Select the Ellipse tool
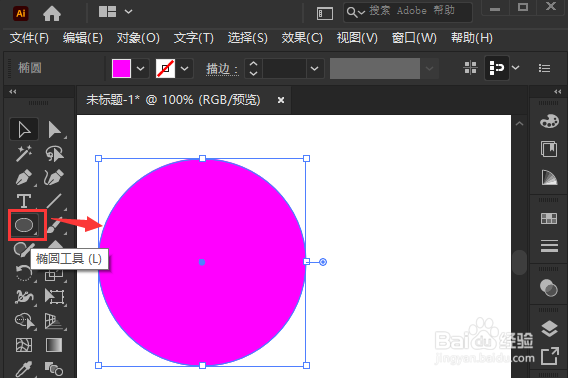Screen dimensions: 568x378 (24, 225)
